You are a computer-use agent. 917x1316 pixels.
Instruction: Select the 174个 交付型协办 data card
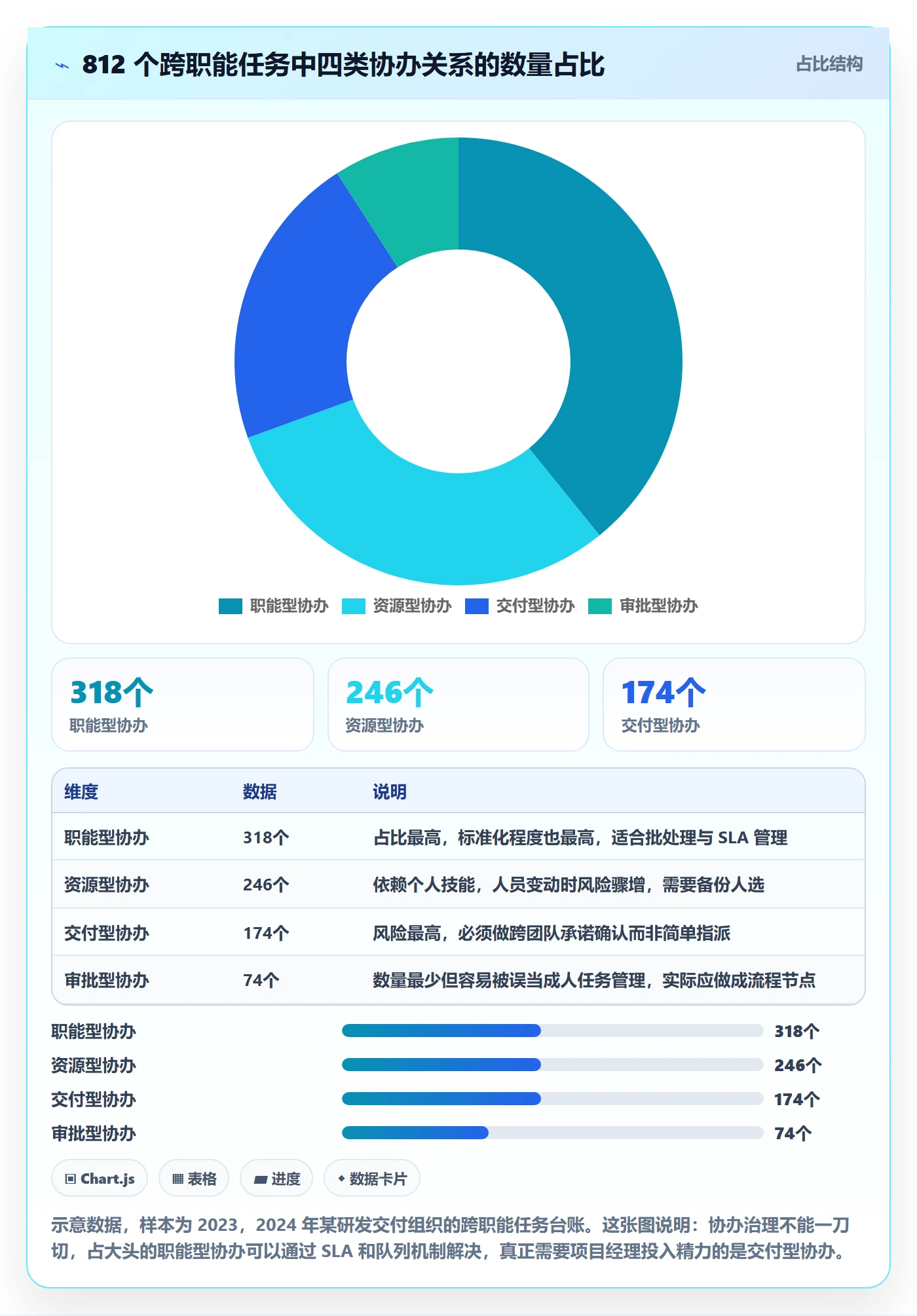pyautogui.click(x=734, y=704)
